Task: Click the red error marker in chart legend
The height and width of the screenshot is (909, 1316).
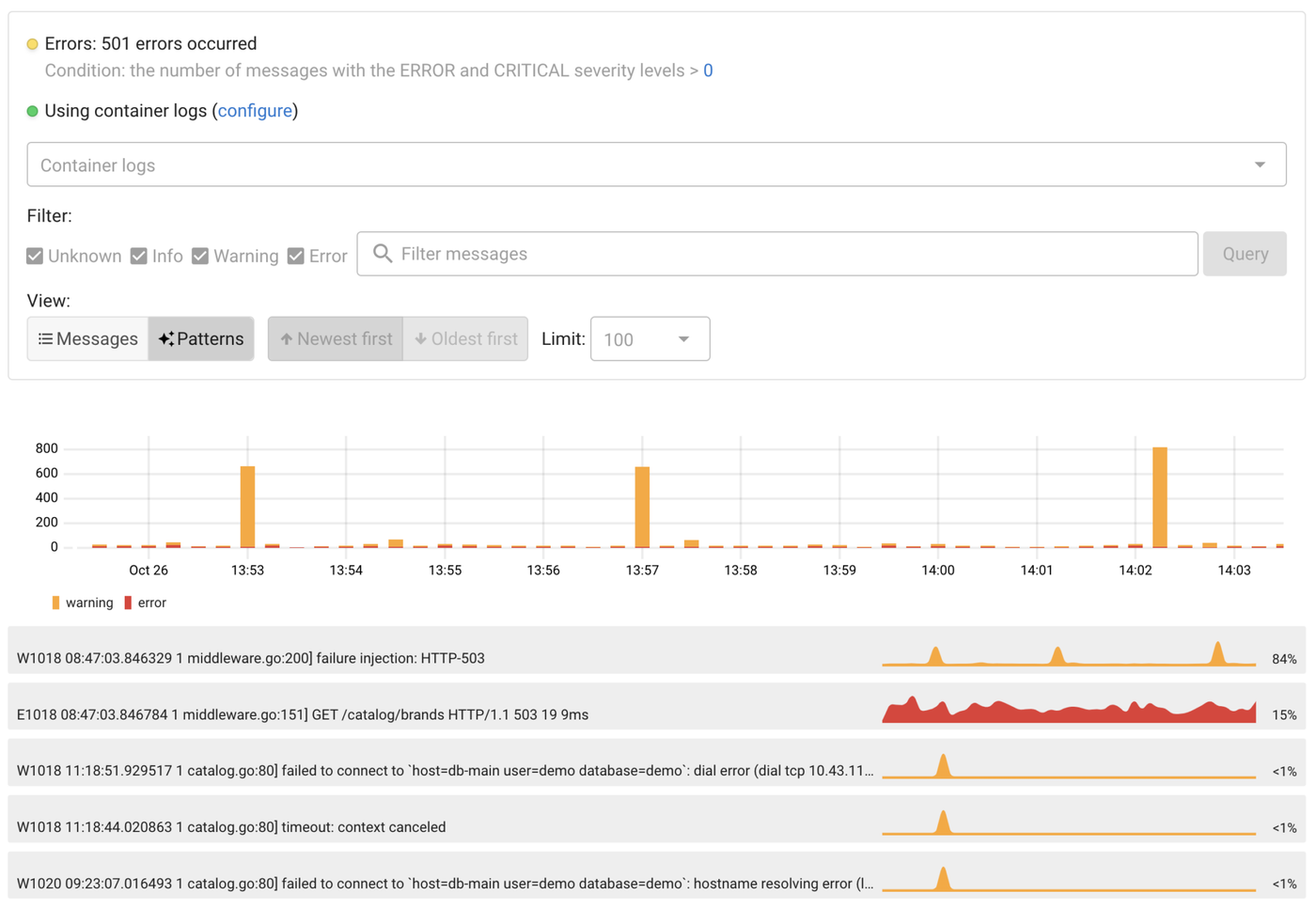Action: [128, 602]
